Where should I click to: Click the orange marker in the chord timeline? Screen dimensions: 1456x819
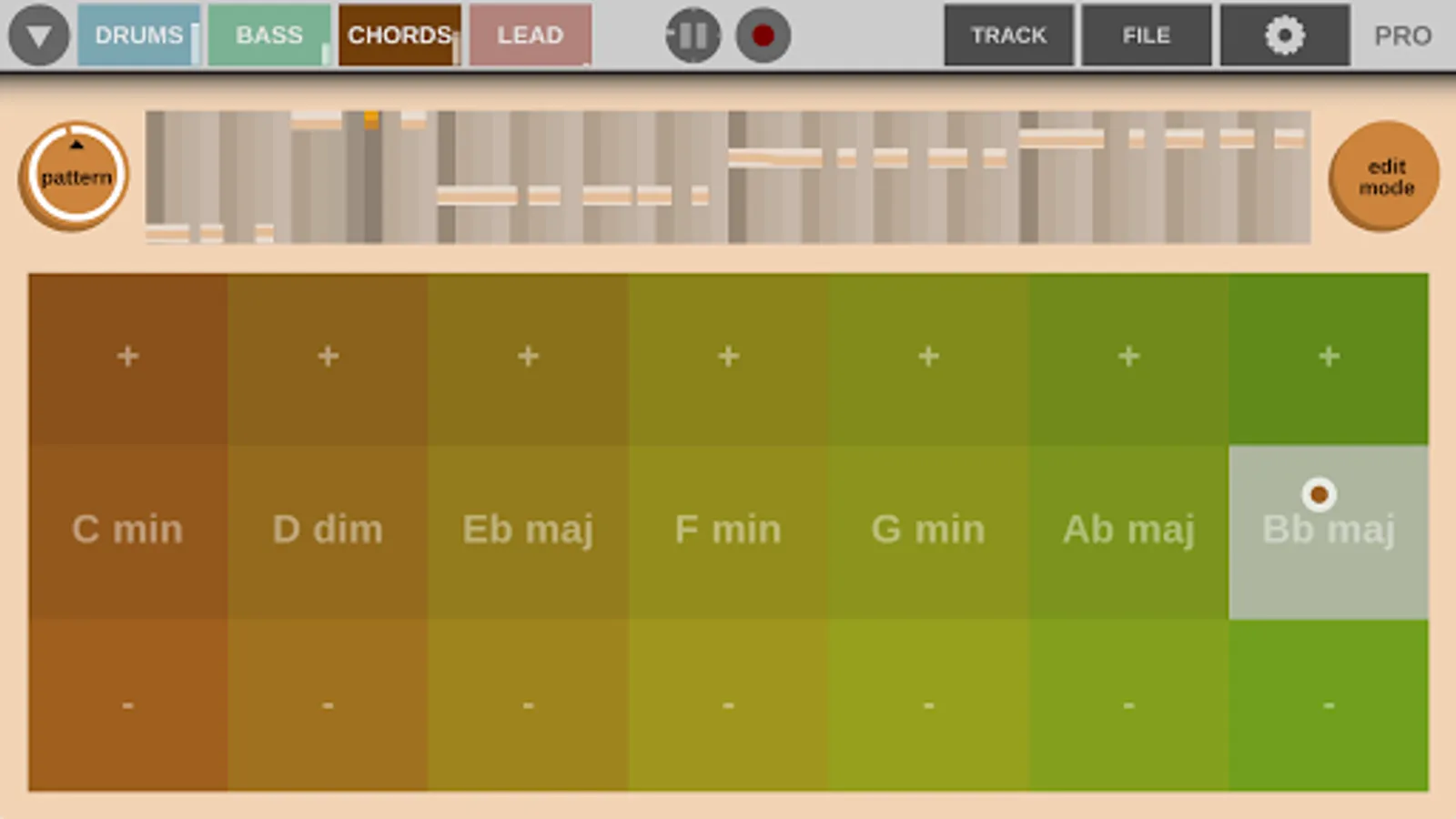pos(371,119)
